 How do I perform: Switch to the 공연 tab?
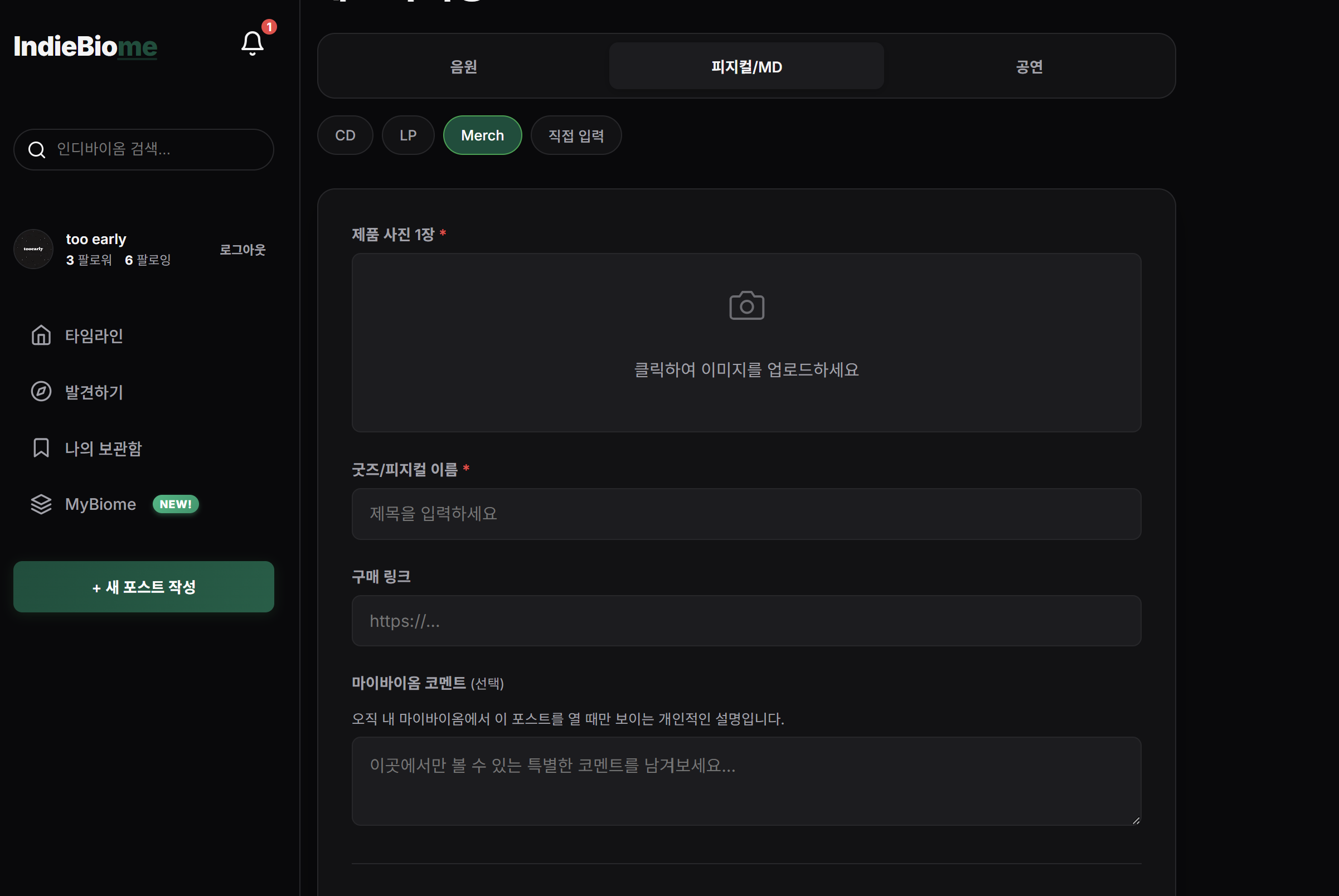[1028, 66]
